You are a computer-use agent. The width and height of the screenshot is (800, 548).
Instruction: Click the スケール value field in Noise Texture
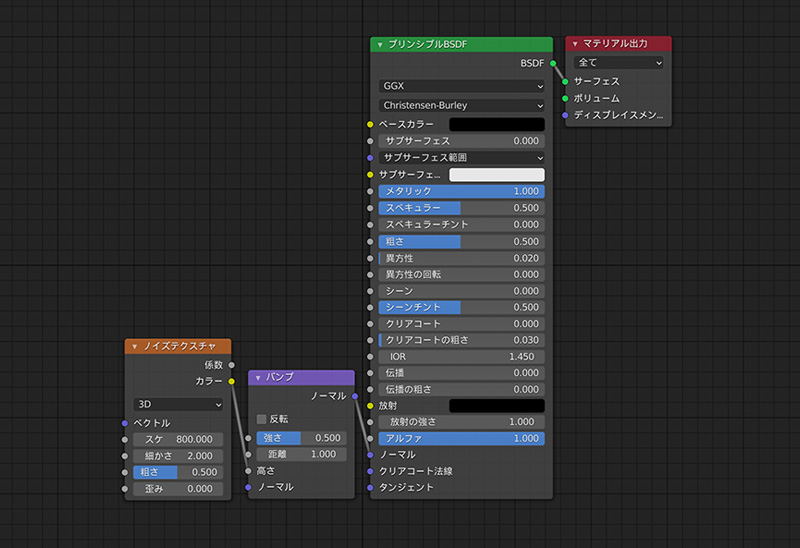point(178,439)
